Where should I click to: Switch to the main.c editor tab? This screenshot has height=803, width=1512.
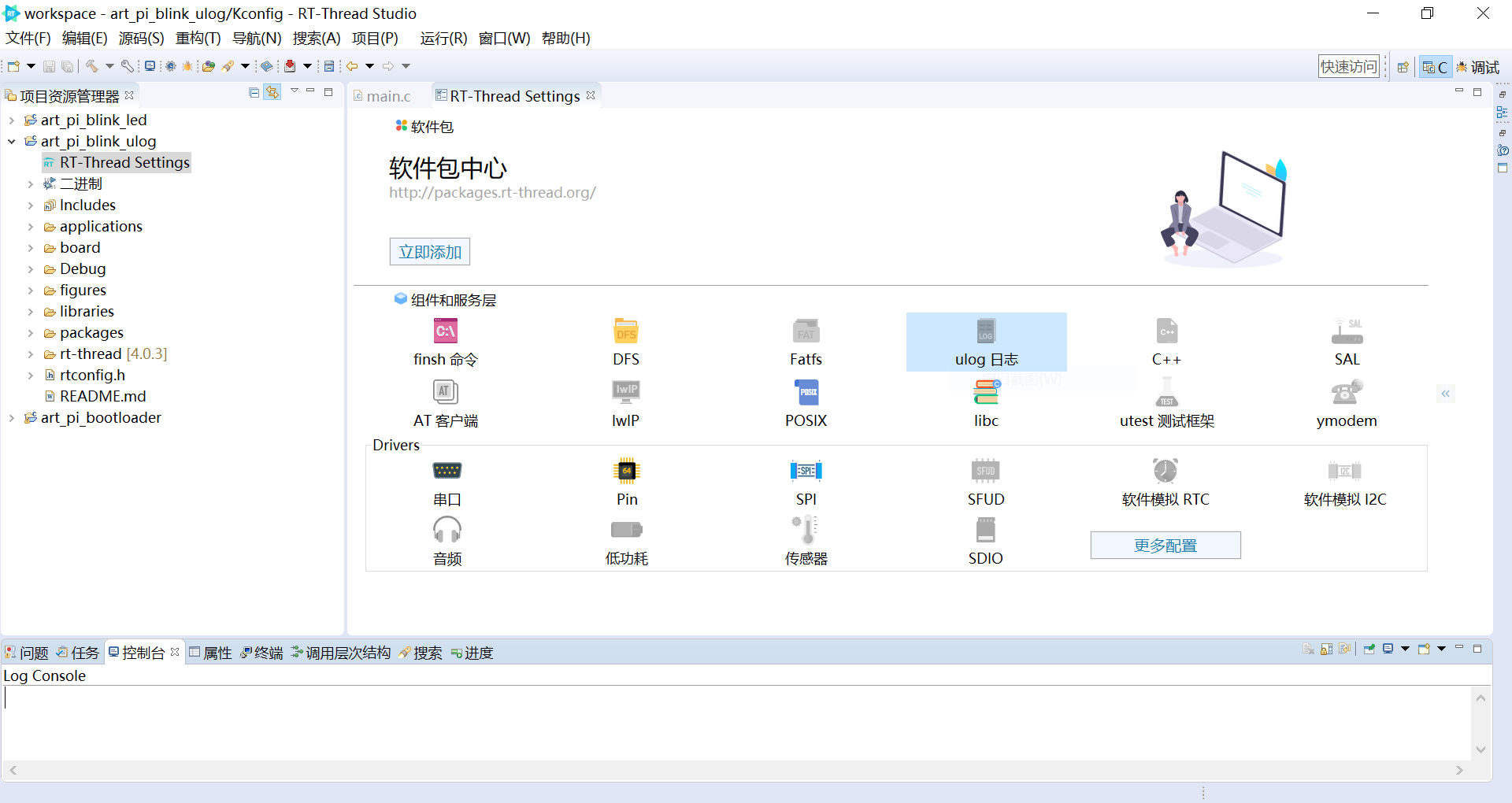coord(386,95)
